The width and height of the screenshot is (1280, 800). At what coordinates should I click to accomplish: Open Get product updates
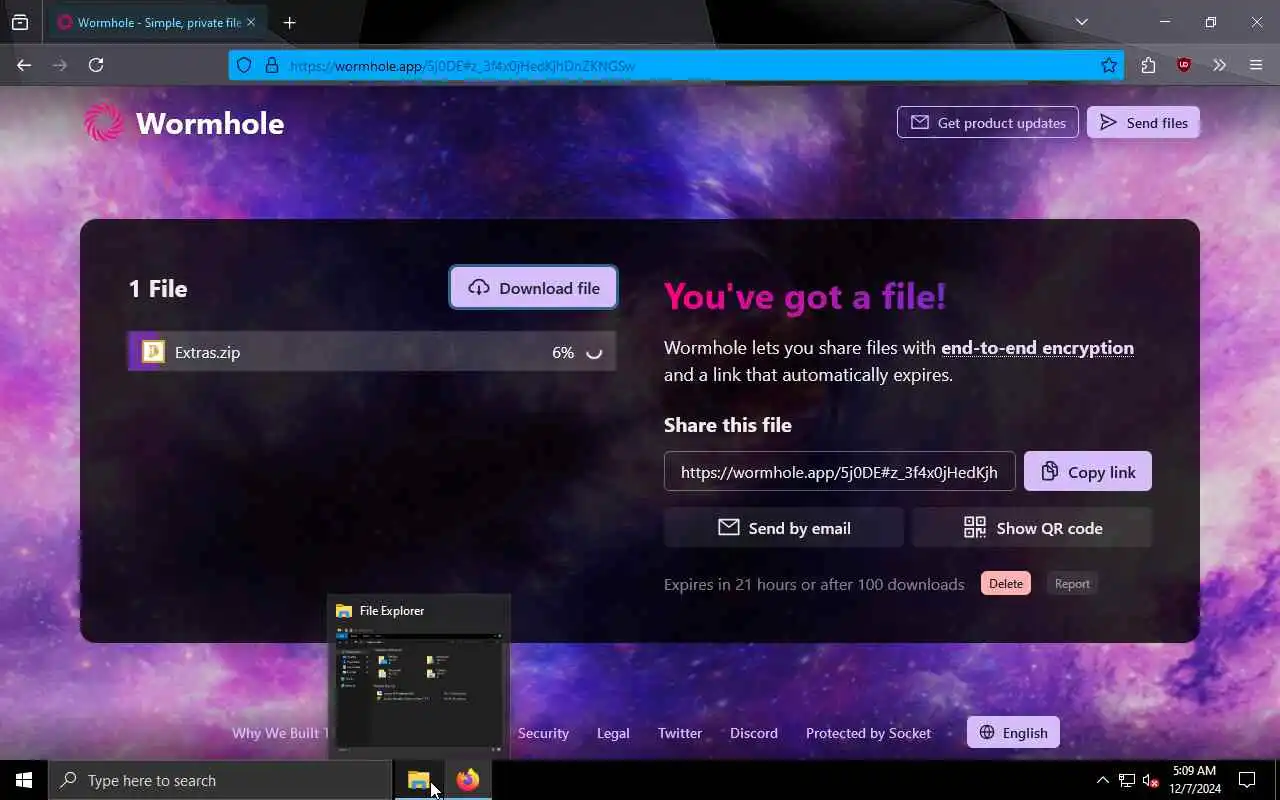pos(988,123)
